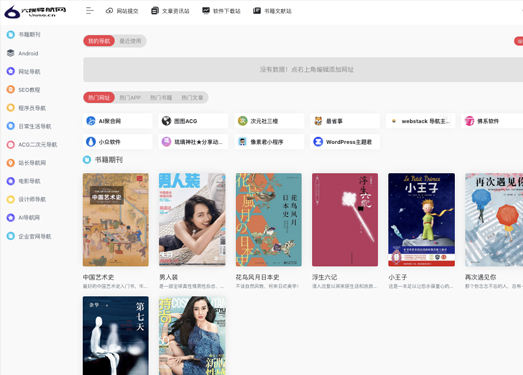This screenshot has height=375, width=523.
Task: Open the 次元社三楼 site icon
Action: (242, 121)
